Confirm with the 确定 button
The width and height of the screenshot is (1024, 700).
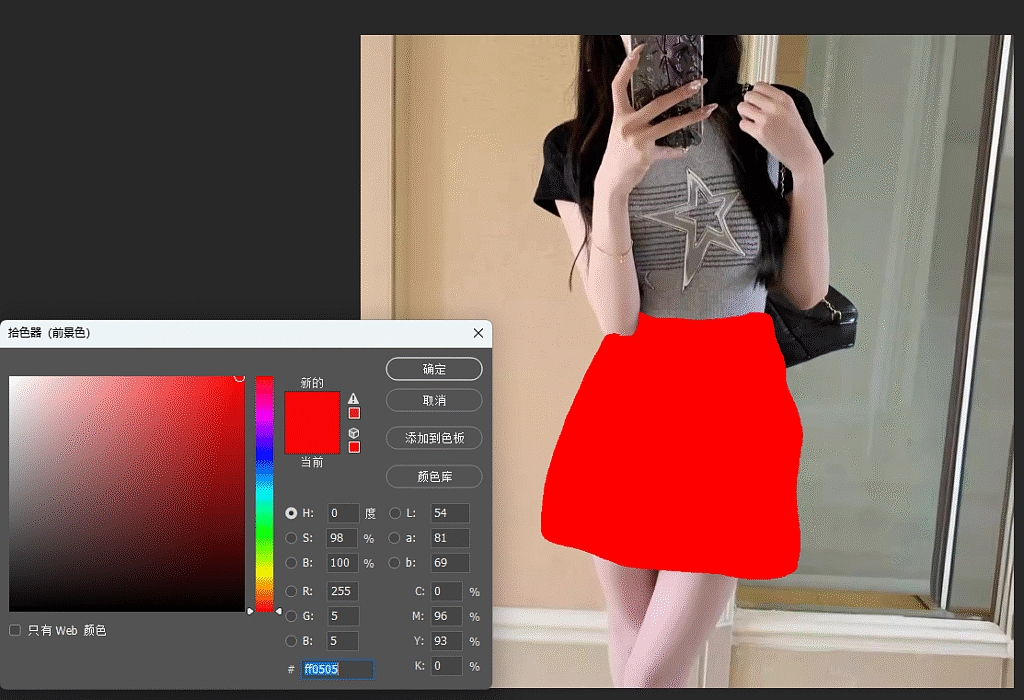point(434,369)
